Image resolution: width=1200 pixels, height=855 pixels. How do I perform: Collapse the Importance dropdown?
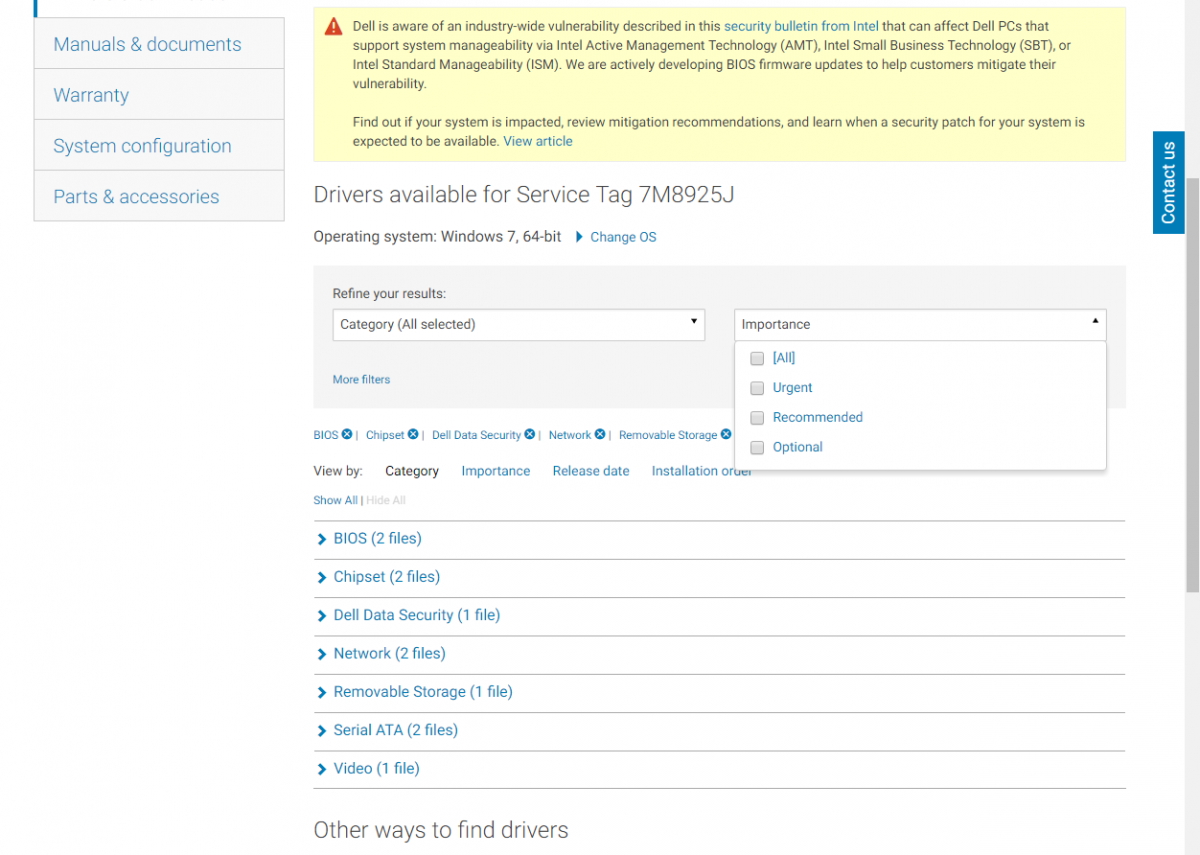pos(920,324)
